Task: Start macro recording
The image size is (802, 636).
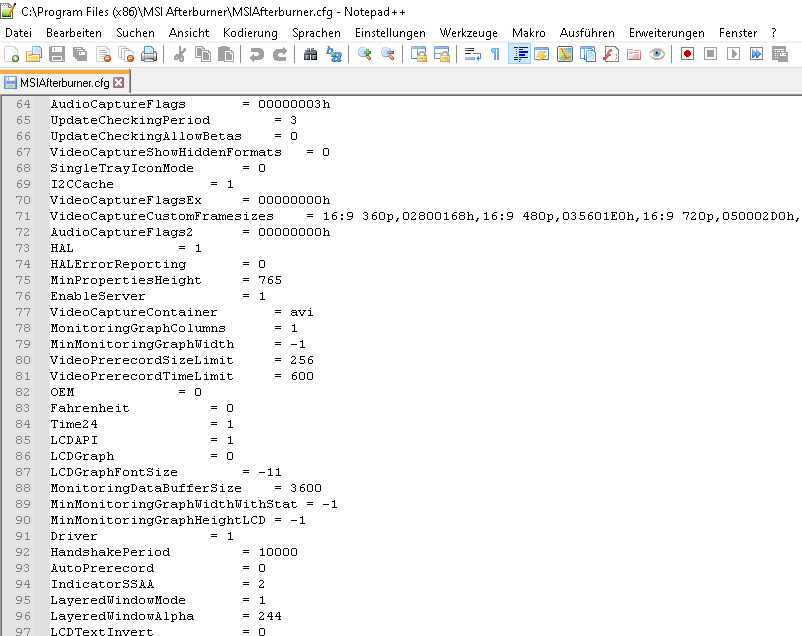Action: point(687,54)
